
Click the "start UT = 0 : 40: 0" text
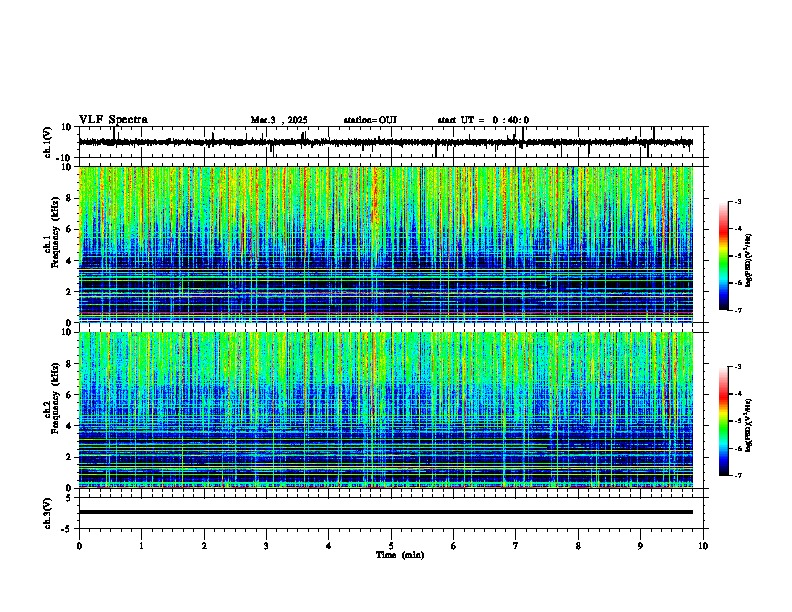click(483, 120)
